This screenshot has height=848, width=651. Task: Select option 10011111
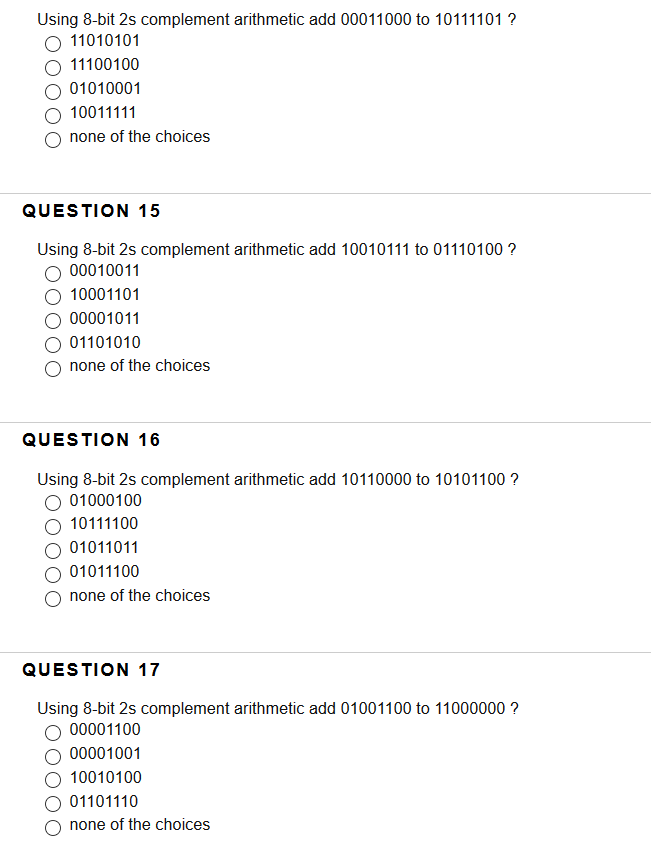(53, 116)
